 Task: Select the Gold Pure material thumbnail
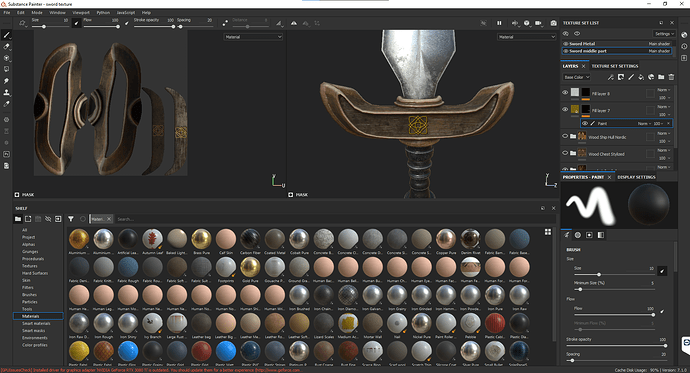pos(250,267)
